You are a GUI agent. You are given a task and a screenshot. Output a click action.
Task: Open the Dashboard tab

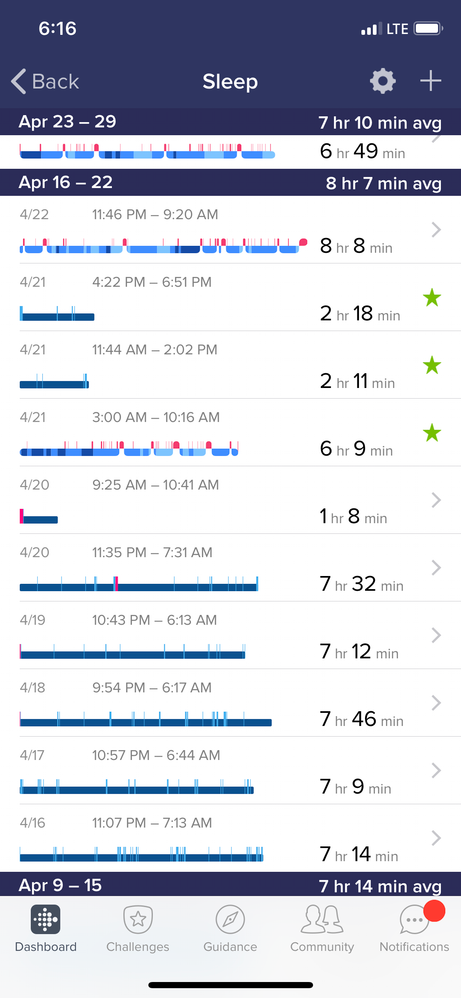click(x=46, y=929)
